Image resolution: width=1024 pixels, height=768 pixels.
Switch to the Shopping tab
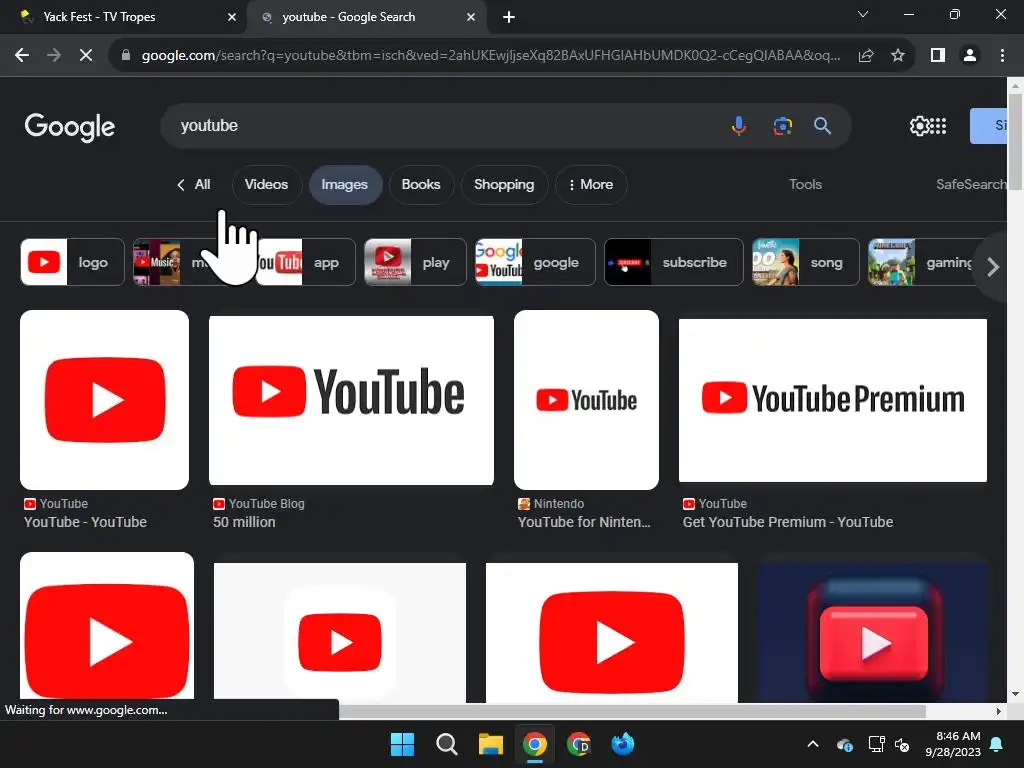tap(504, 185)
